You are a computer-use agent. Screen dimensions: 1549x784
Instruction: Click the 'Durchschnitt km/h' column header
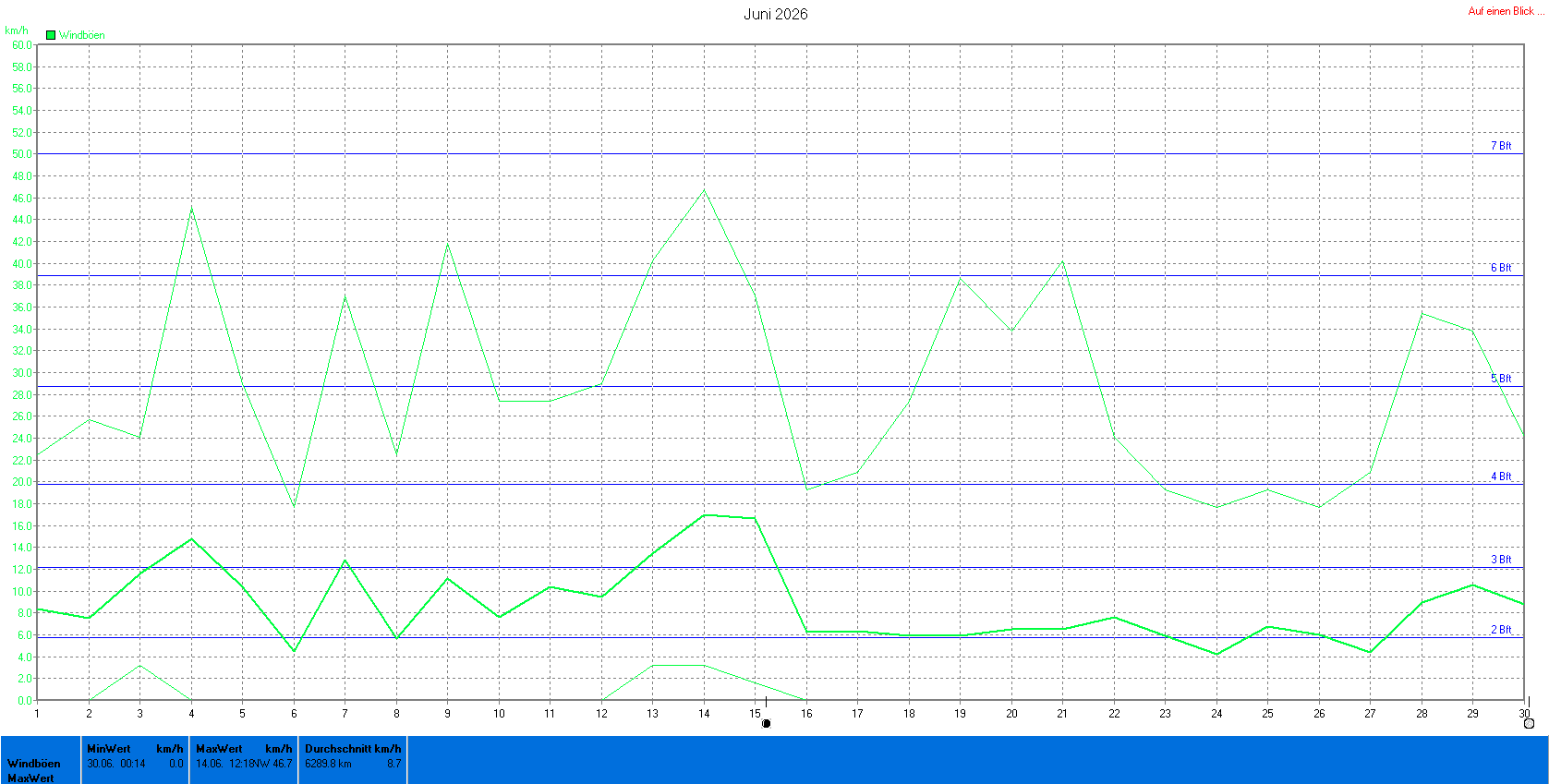click(353, 749)
